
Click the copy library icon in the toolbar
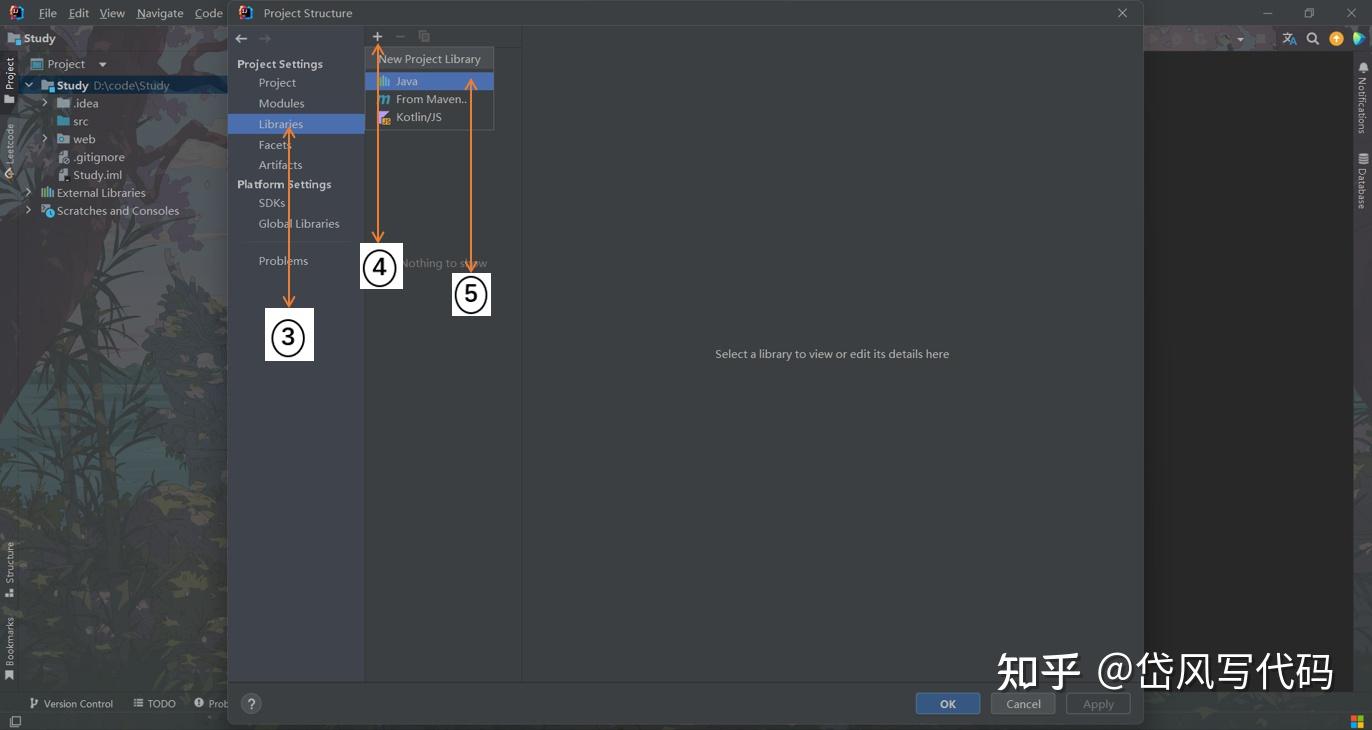point(423,36)
